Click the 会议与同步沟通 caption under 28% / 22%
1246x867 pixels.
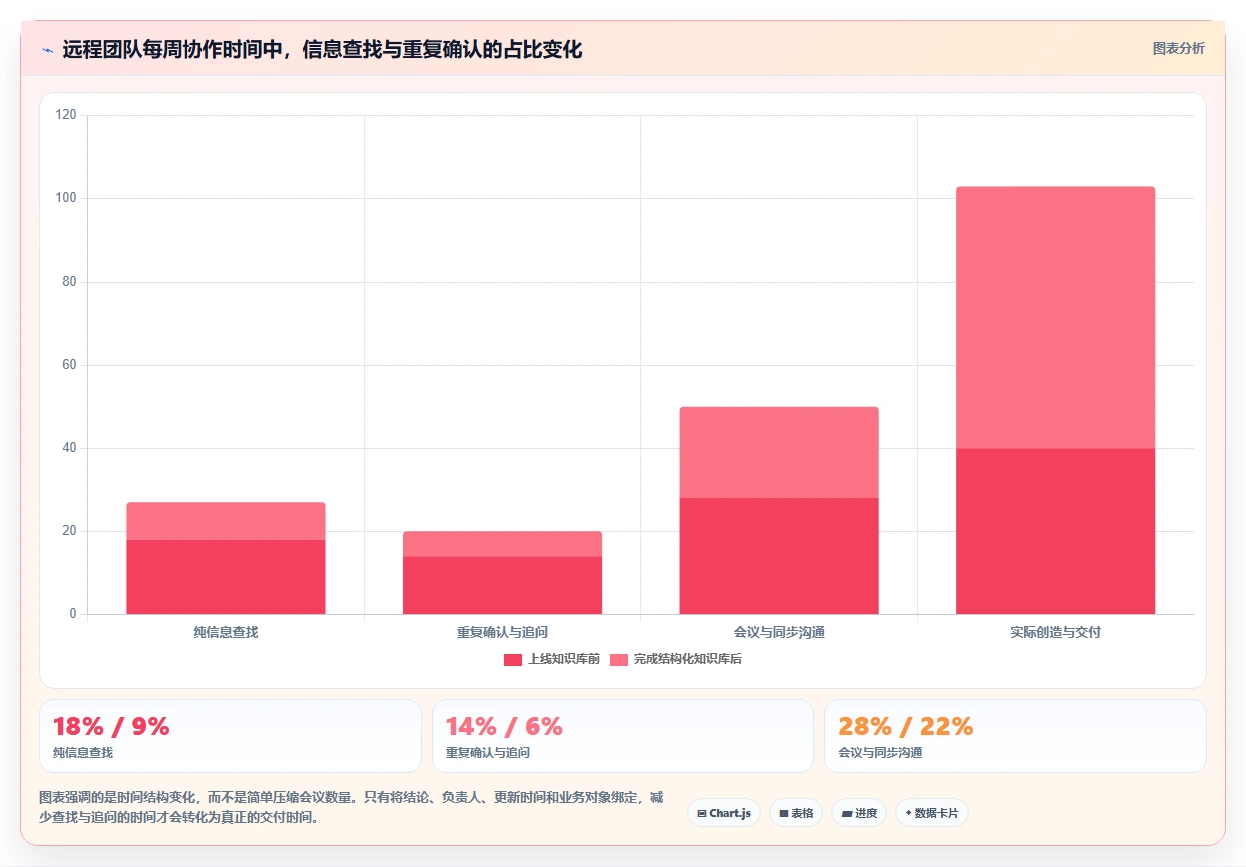click(x=880, y=753)
